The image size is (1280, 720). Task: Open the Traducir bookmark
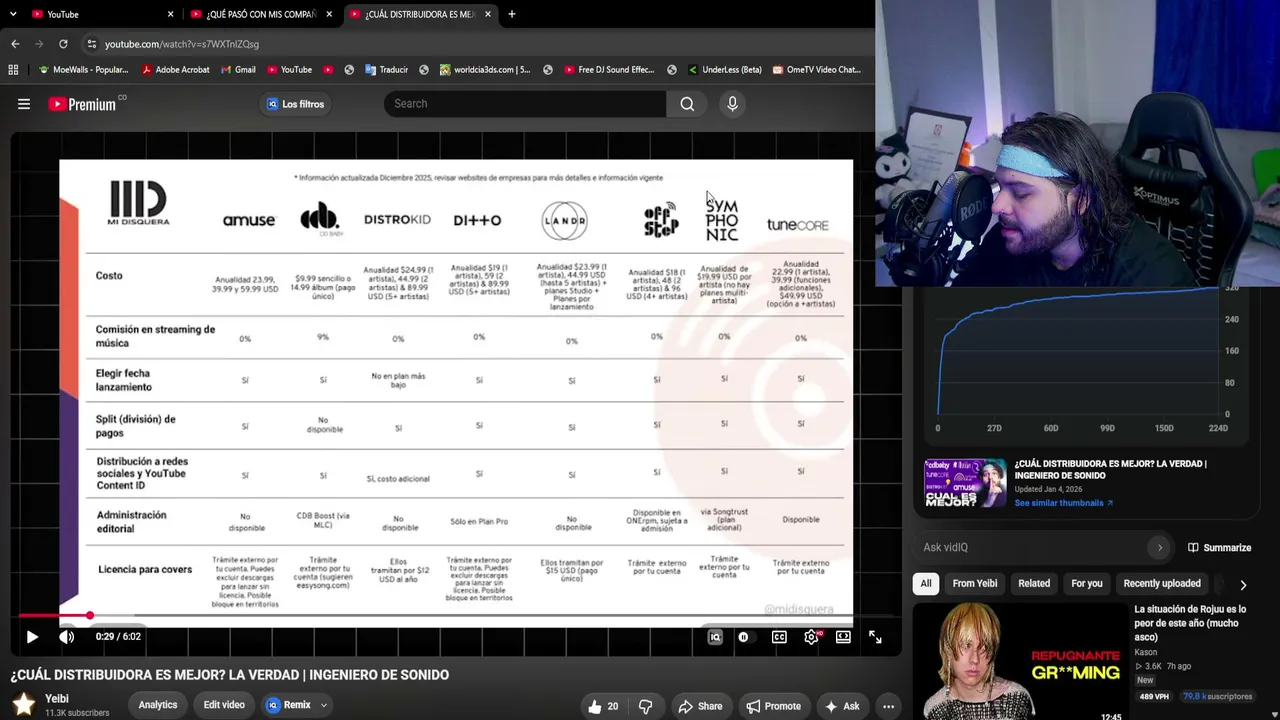386,70
